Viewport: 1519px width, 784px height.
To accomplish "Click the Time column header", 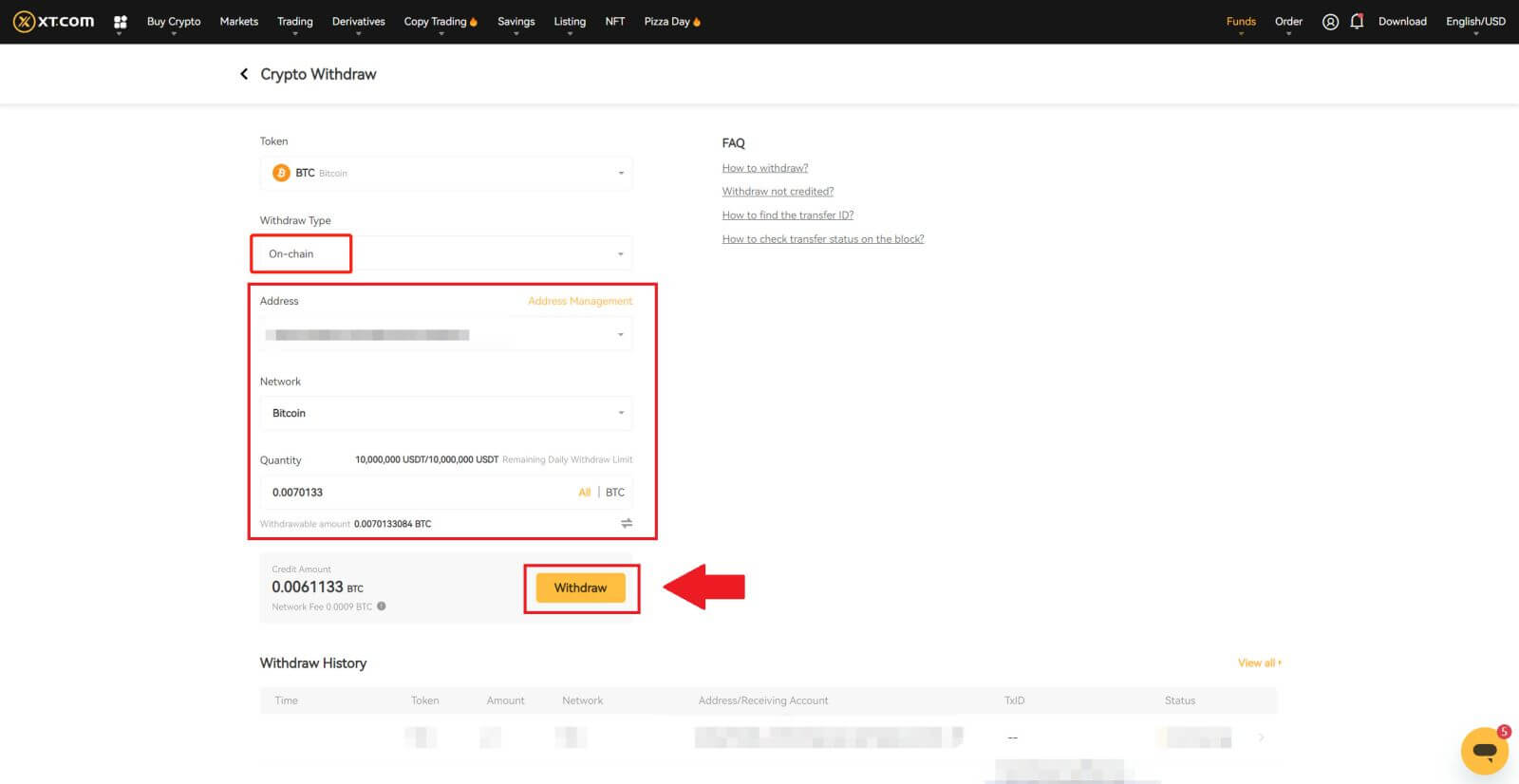I will [x=286, y=700].
